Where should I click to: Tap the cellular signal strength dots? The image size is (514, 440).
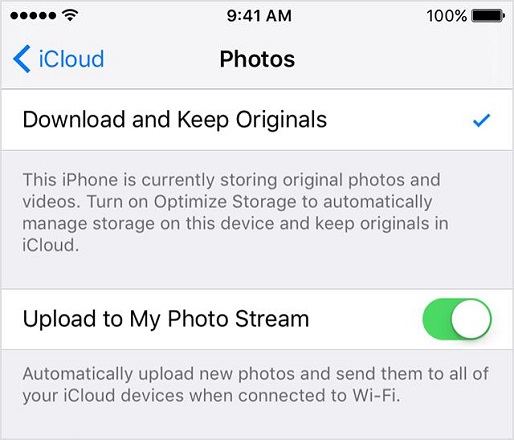(33, 15)
